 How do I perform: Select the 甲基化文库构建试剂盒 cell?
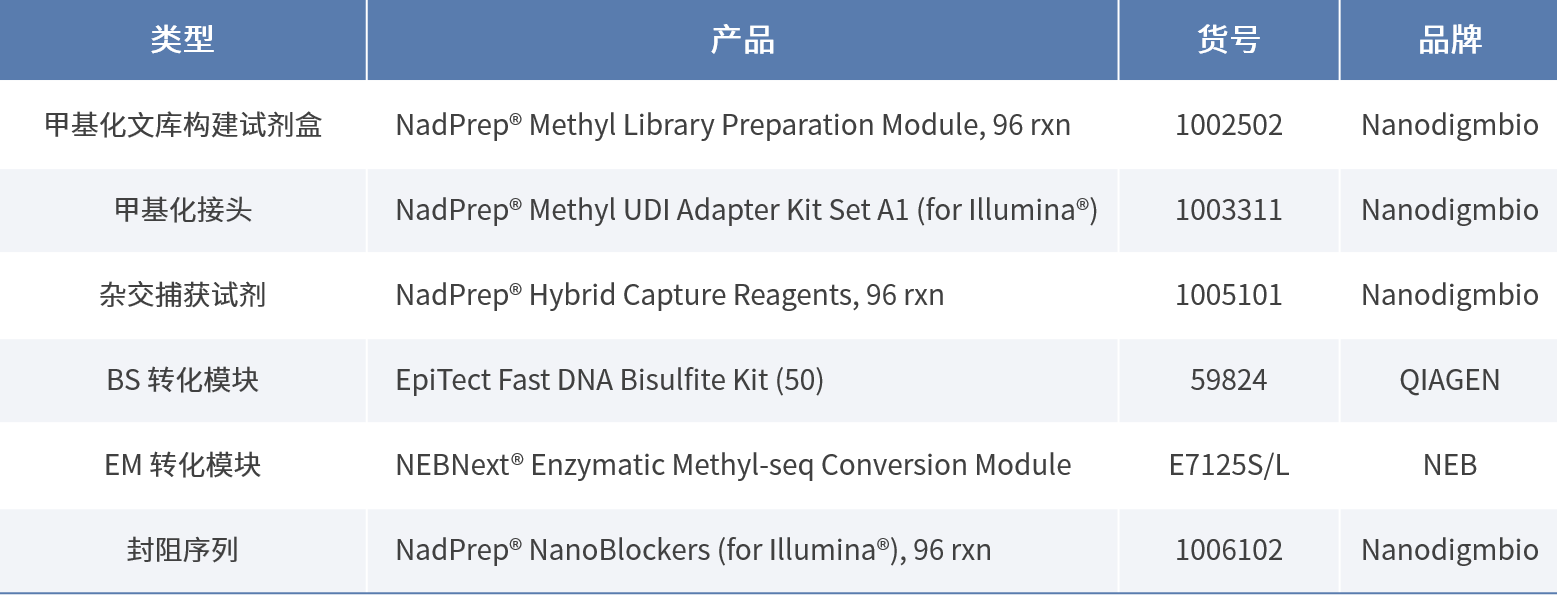click(x=183, y=125)
